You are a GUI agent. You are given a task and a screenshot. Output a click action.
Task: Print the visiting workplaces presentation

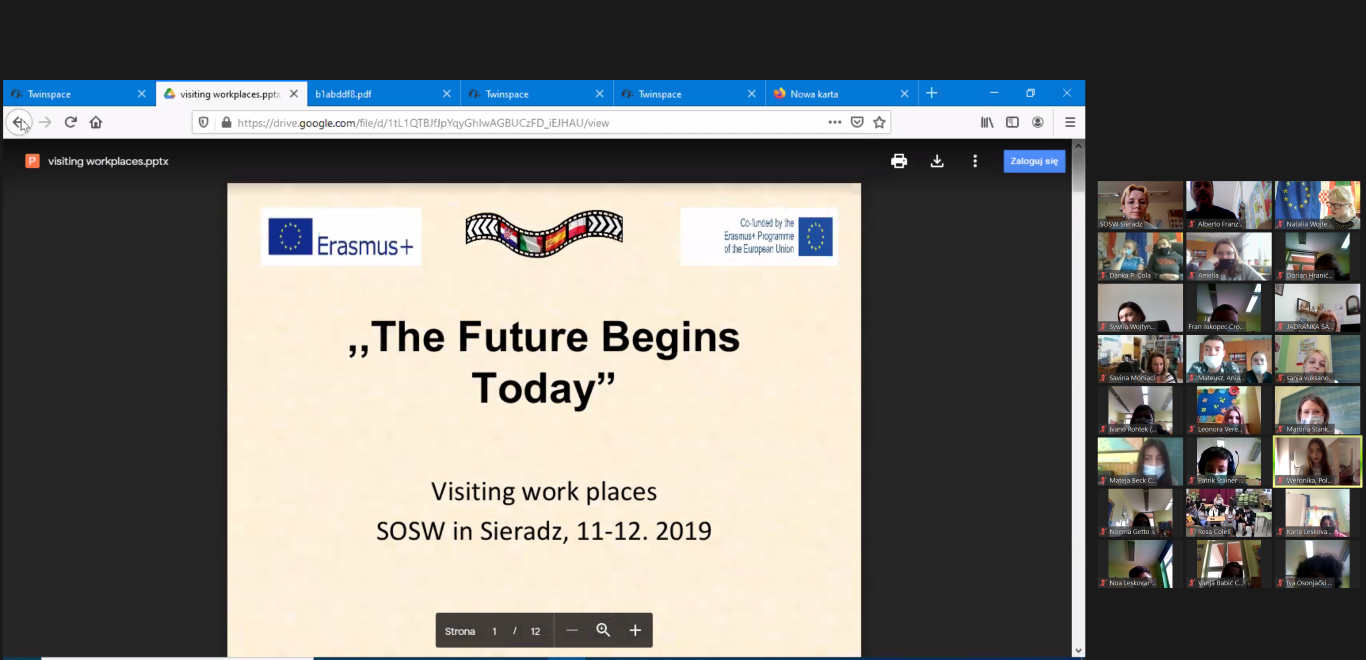click(899, 161)
